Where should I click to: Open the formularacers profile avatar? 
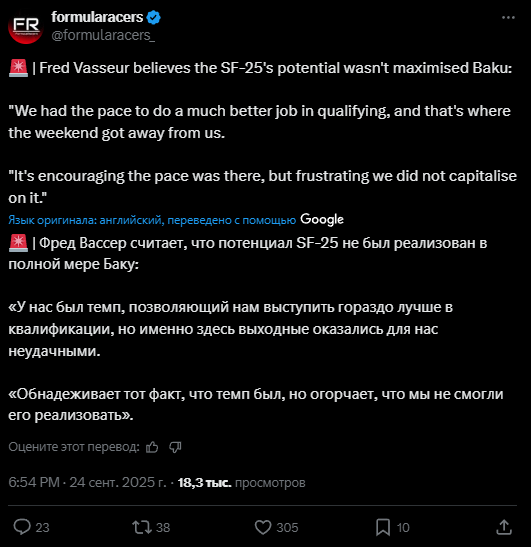25,27
